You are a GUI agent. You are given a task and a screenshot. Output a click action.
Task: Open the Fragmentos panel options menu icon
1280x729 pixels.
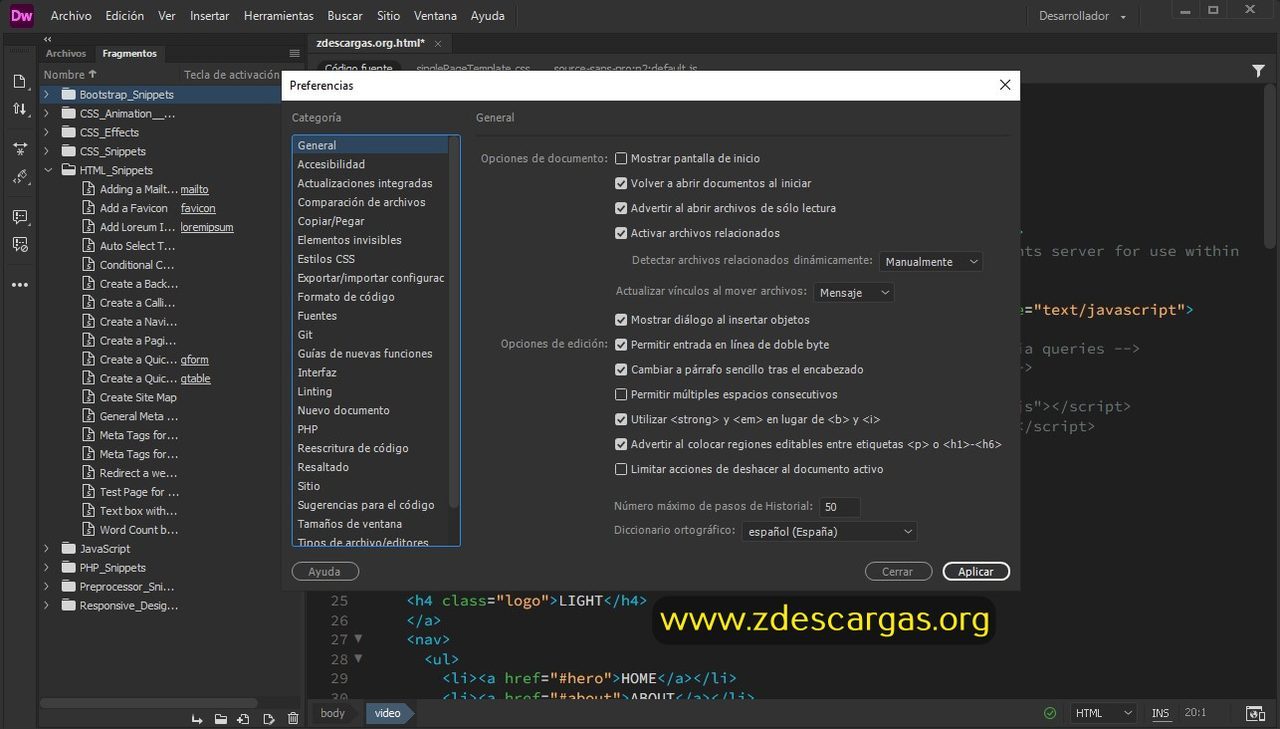(294, 54)
